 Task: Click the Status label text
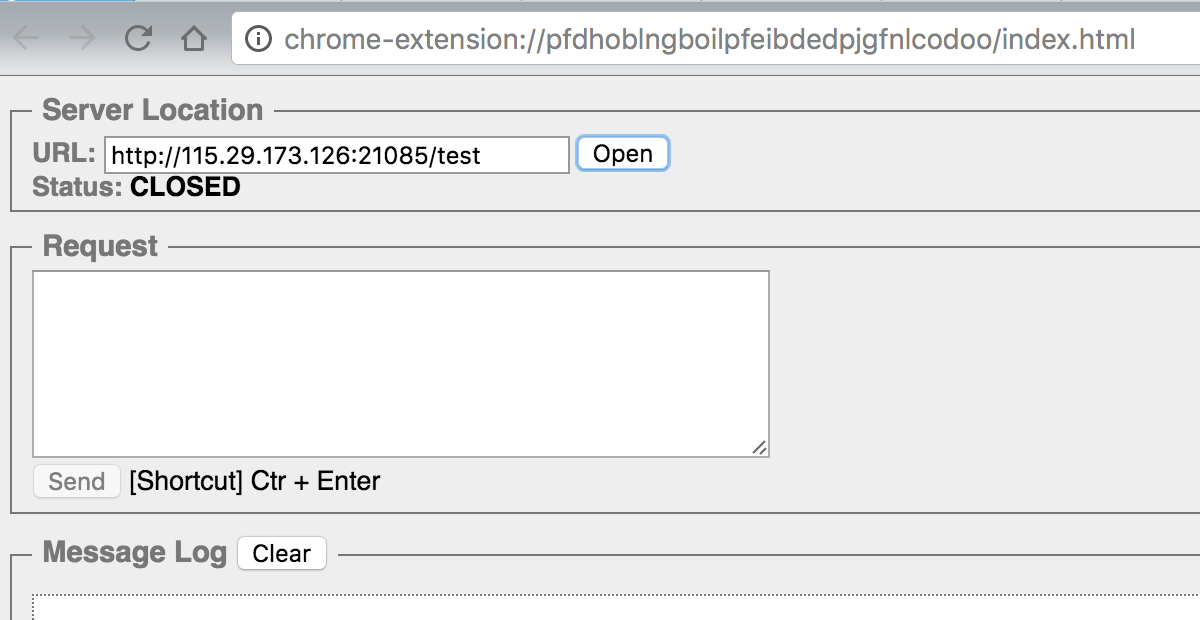click(x=77, y=187)
